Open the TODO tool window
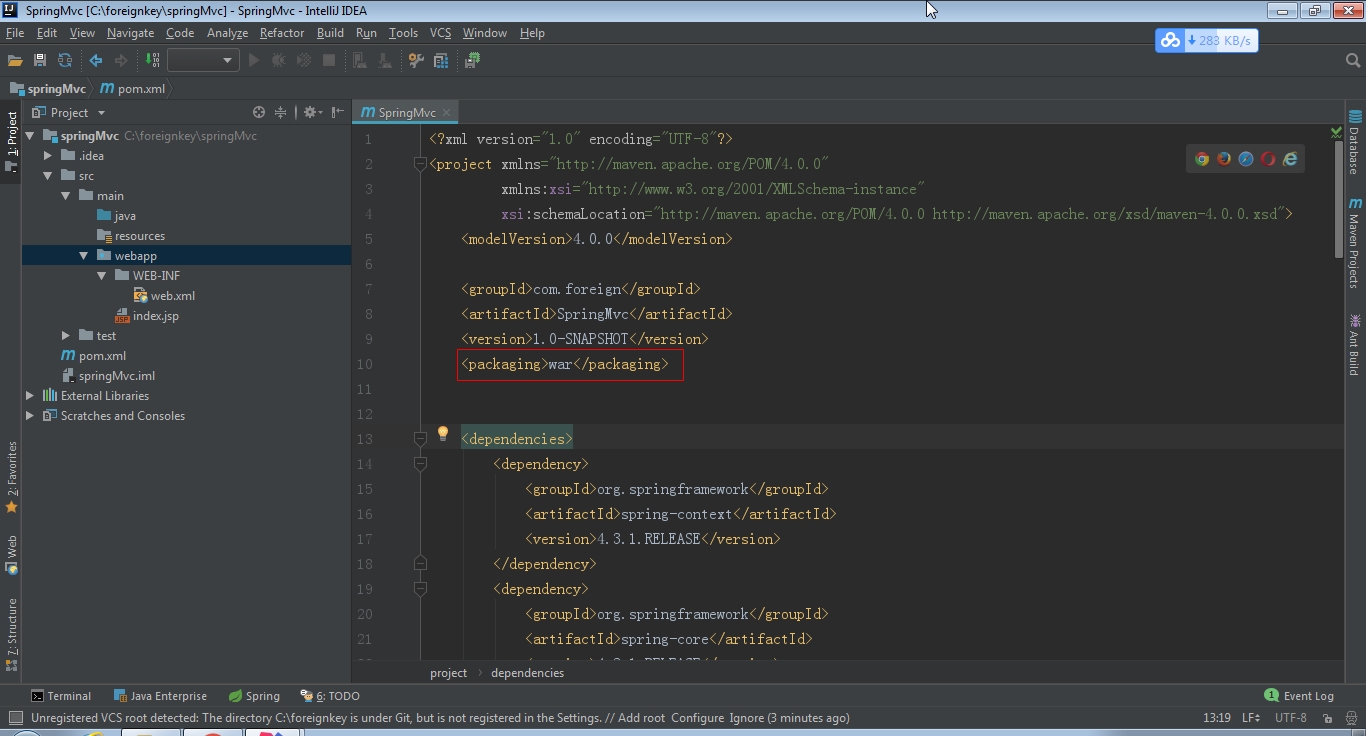Screen dimensions: 1366x736 329,696
